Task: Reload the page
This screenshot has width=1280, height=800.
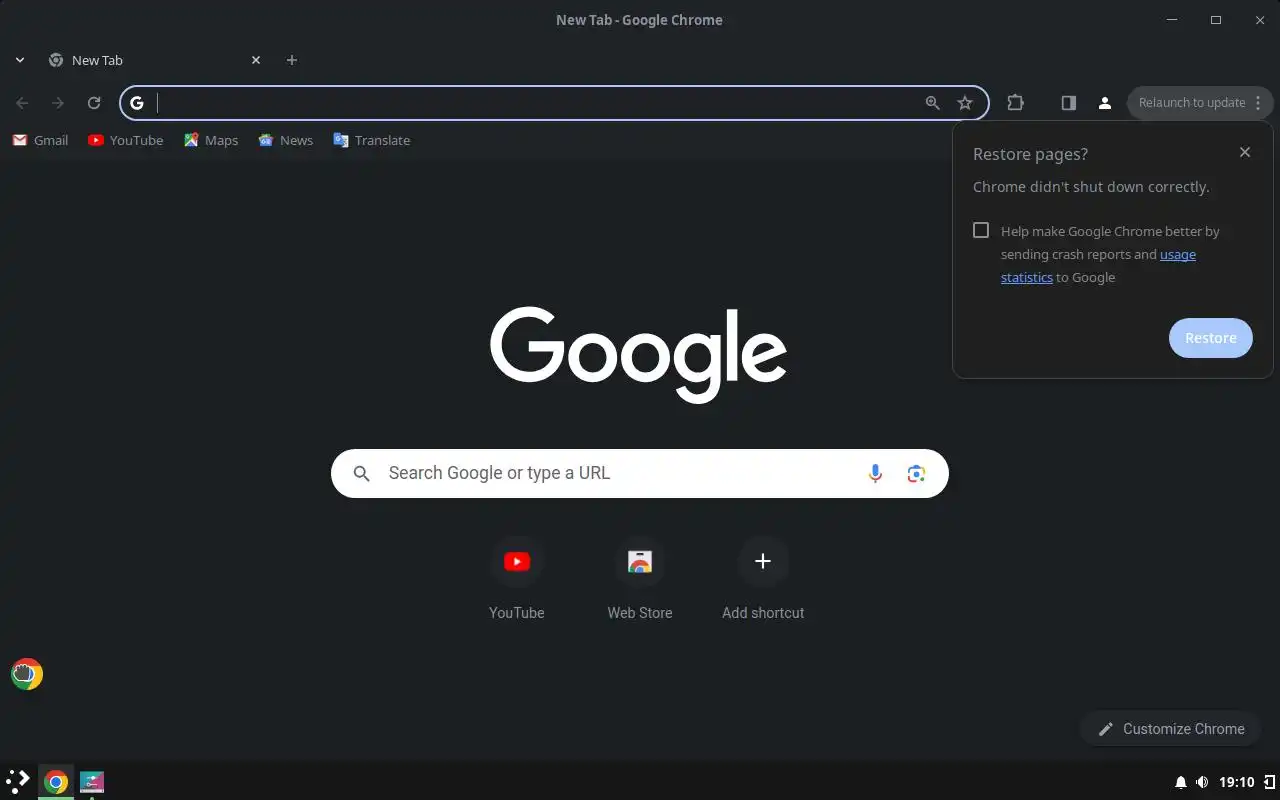Action: coord(94,103)
